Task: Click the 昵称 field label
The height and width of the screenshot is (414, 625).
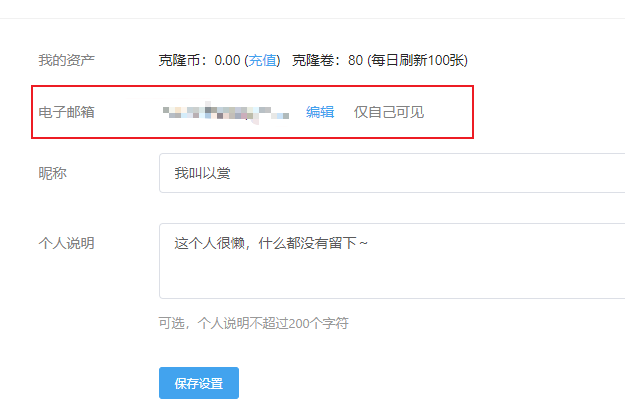Action: (x=52, y=173)
